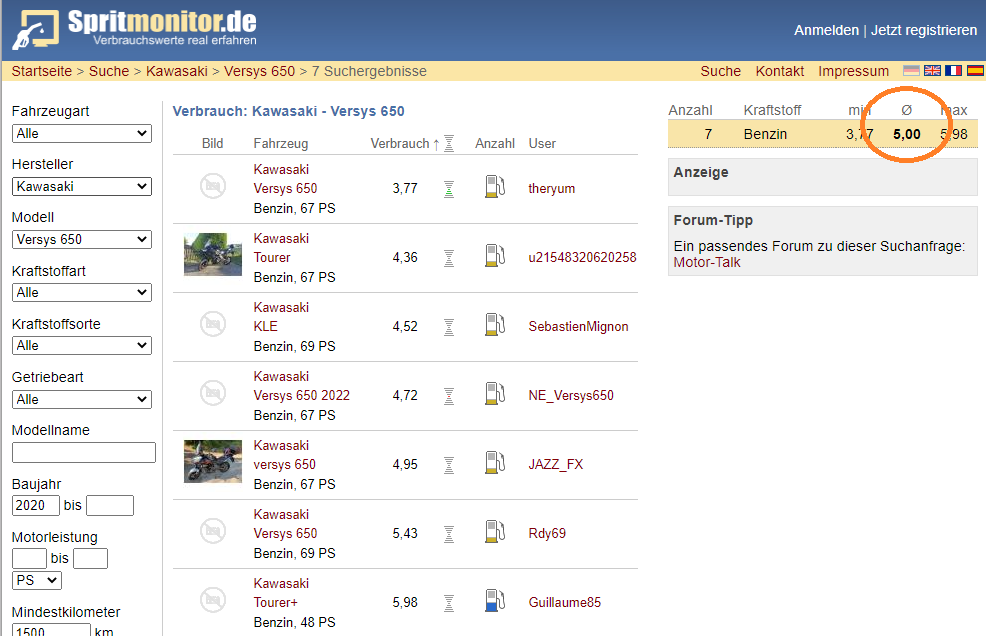Viewport: 986px width, 636px height.
Task: Click the Motorleistung minimum field
Action: [x=30, y=558]
